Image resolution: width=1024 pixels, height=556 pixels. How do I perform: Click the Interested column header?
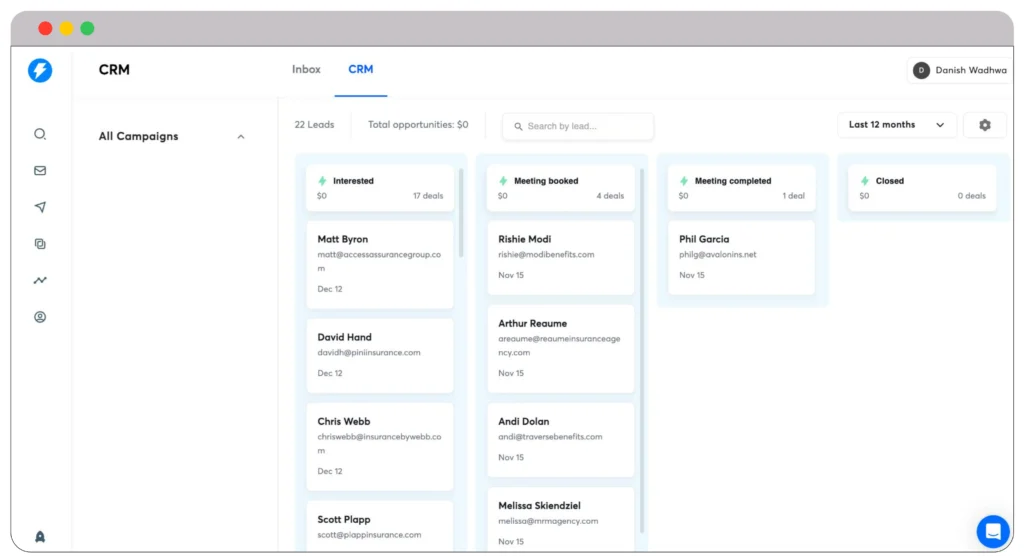(x=380, y=188)
